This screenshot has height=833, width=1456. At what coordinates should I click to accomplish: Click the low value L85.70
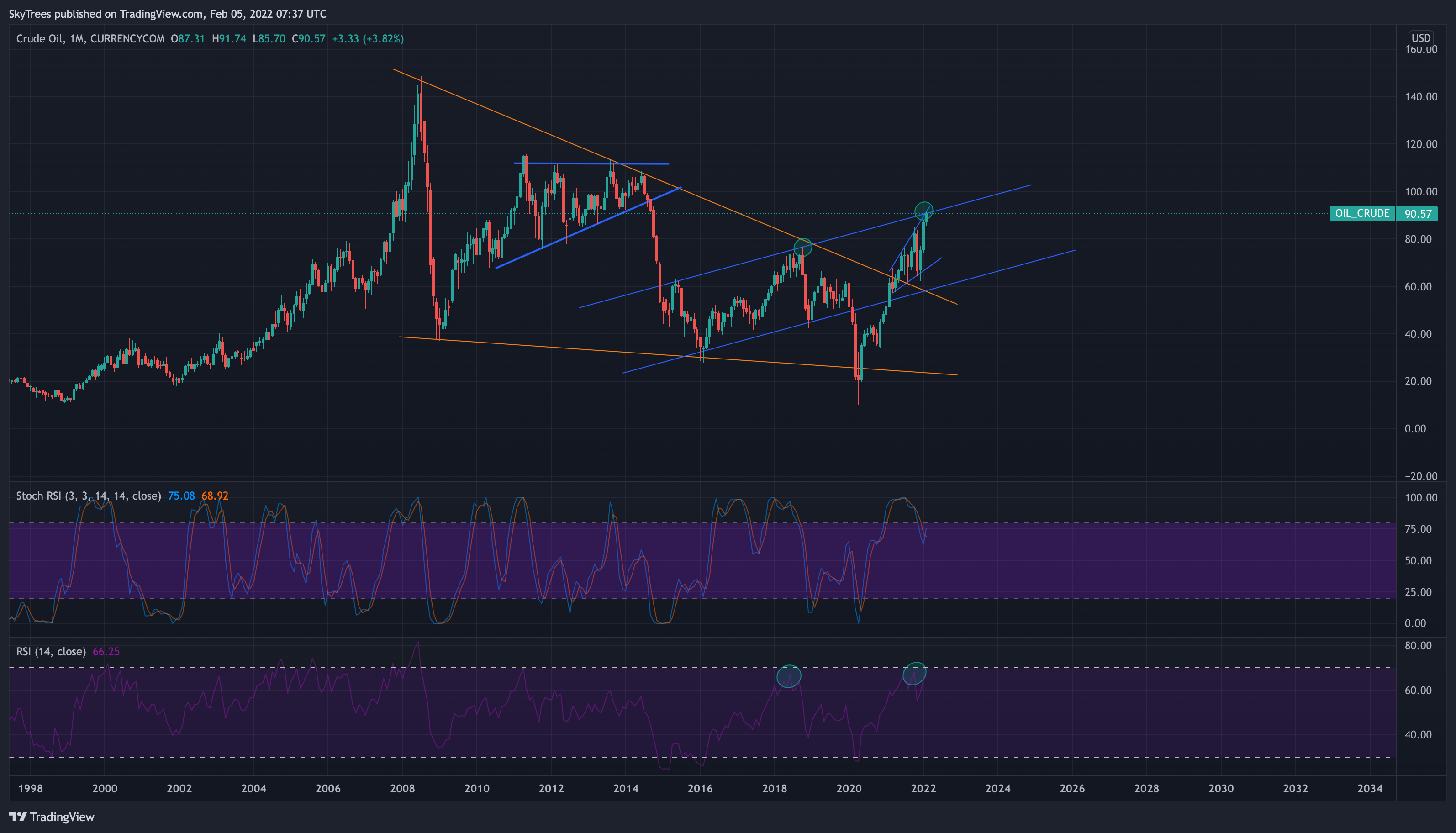(x=269, y=39)
